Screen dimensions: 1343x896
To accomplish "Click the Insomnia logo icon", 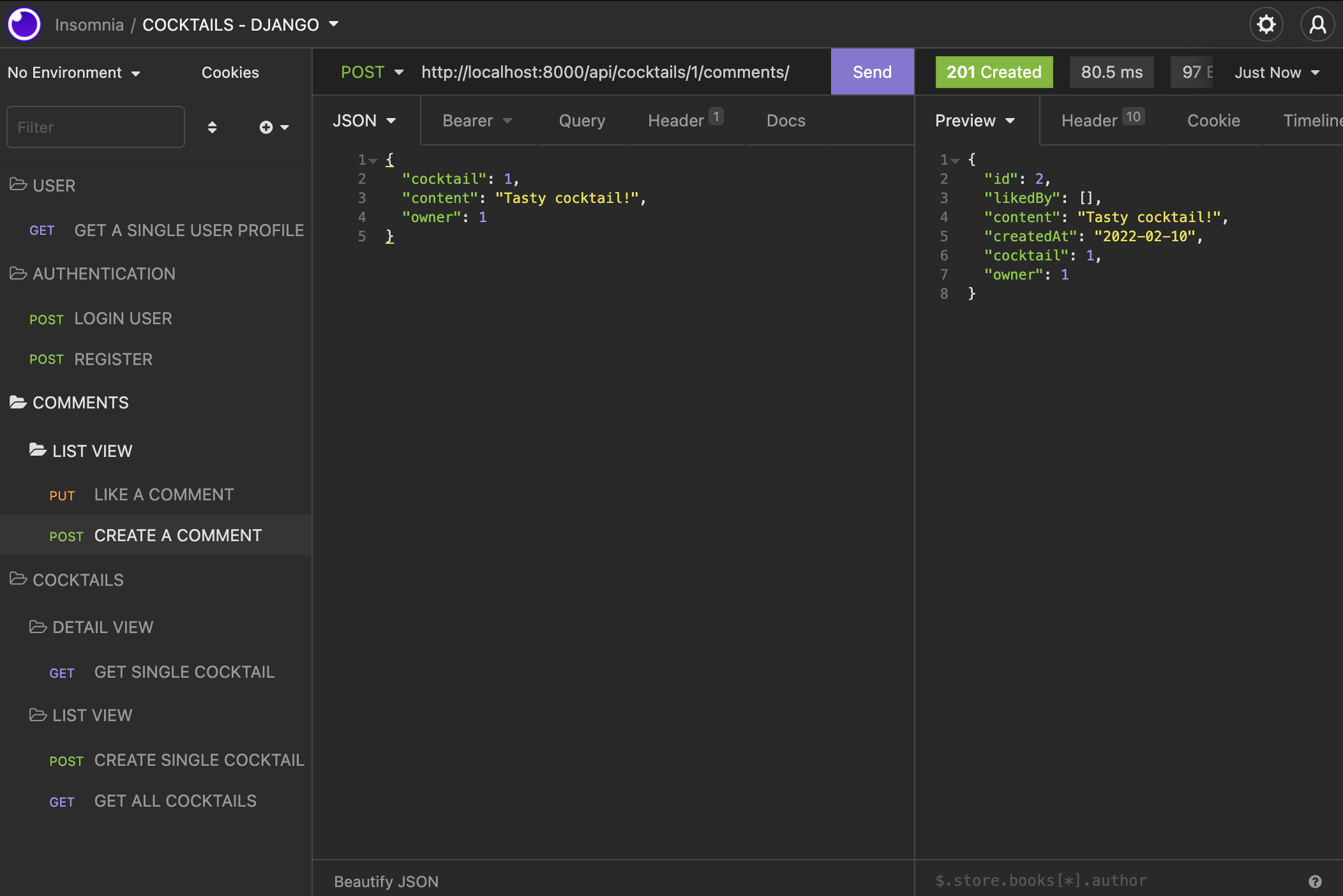I will coord(24,25).
